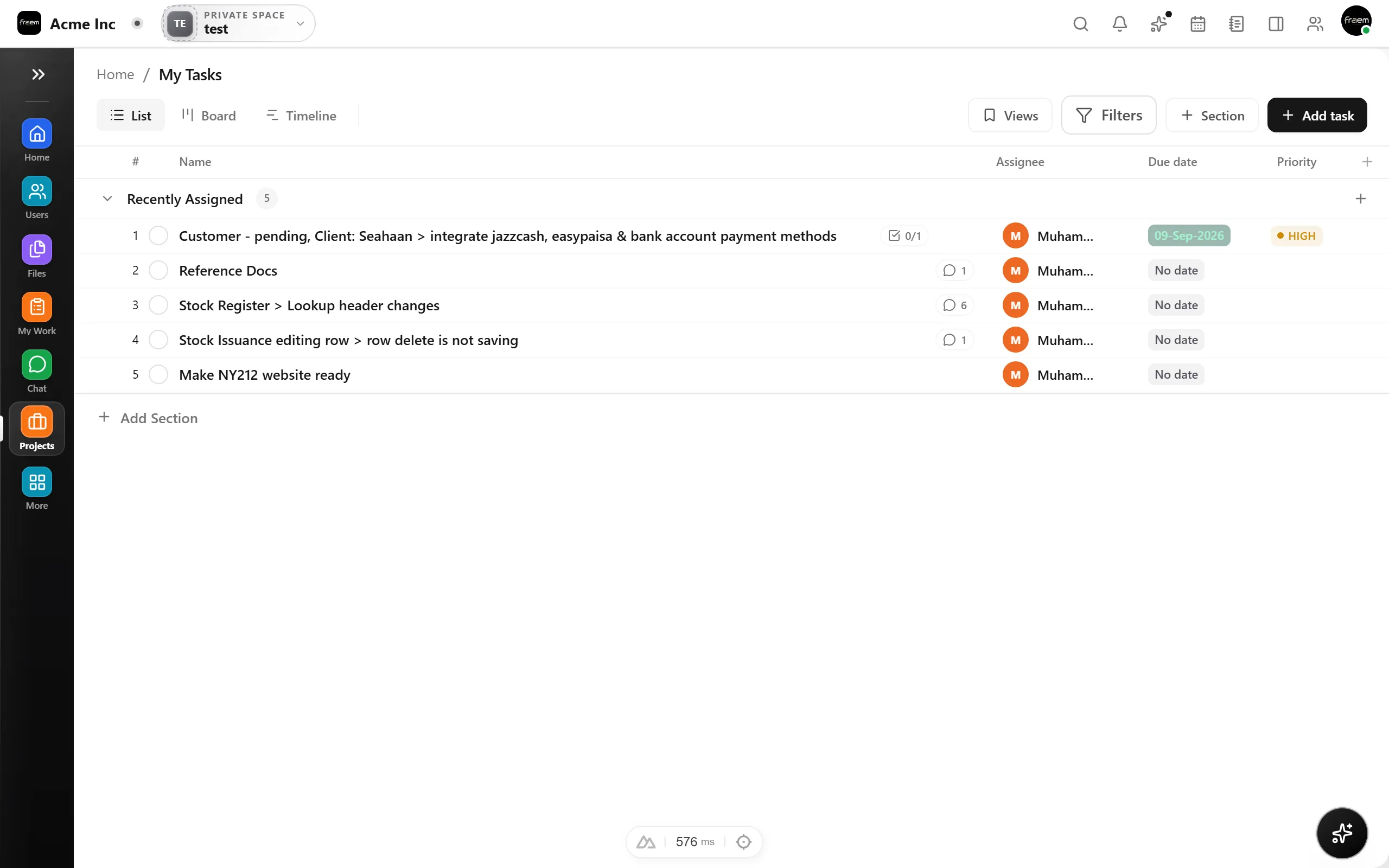Open My Work in the sidebar
The height and width of the screenshot is (868, 1389).
coord(37,314)
